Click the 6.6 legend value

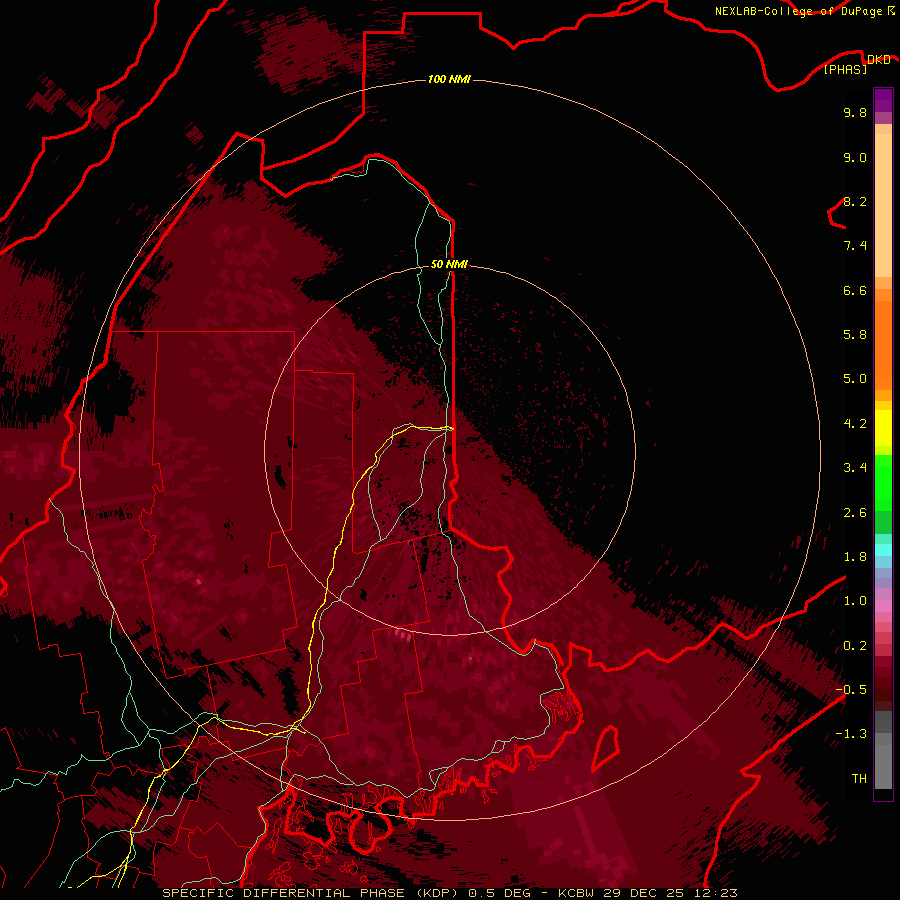point(855,290)
